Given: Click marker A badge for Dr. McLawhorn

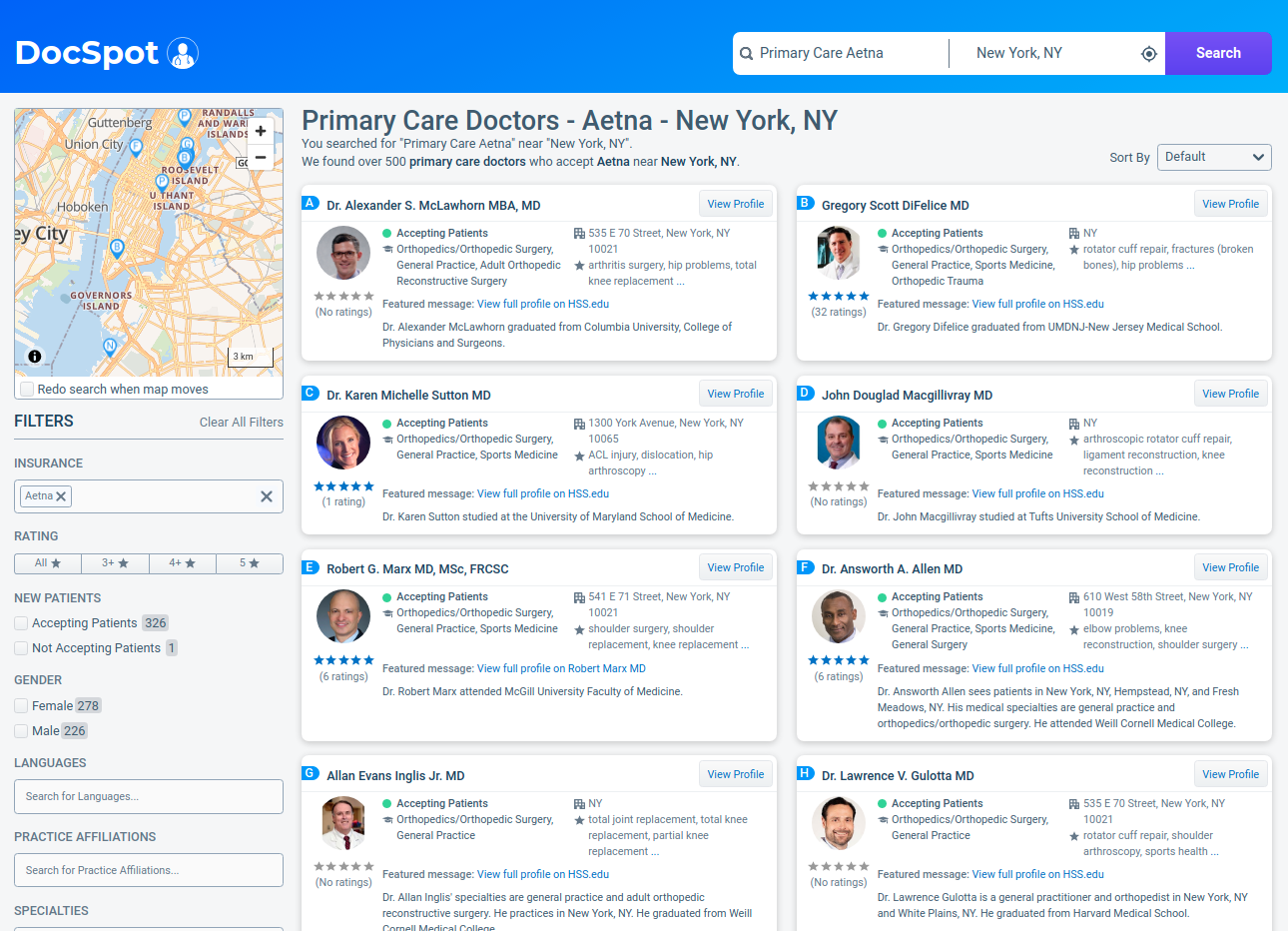Looking at the screenshot, I should pyautogui.click(x=310, y=203).
